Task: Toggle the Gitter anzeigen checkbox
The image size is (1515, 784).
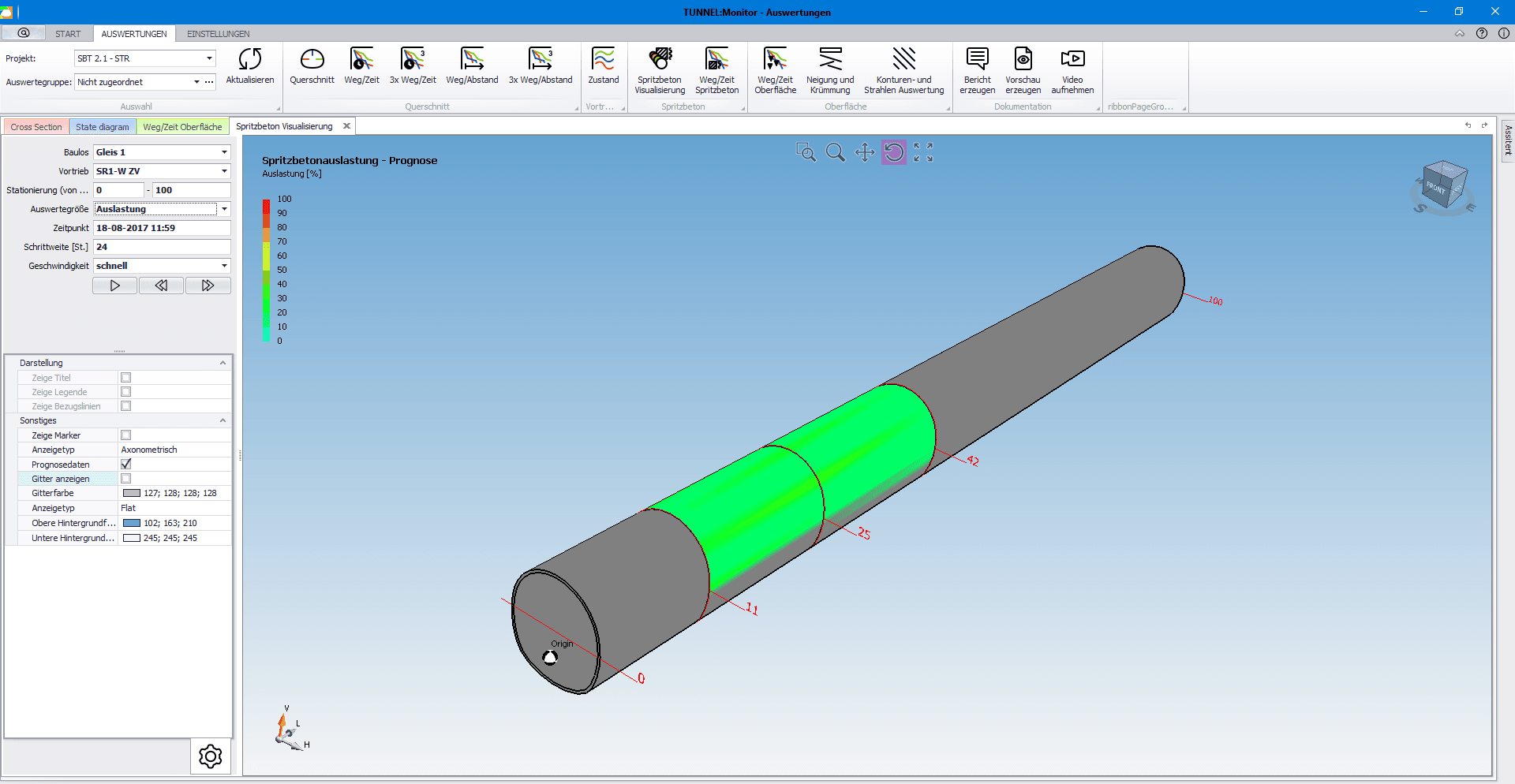Action: (126, 479)
